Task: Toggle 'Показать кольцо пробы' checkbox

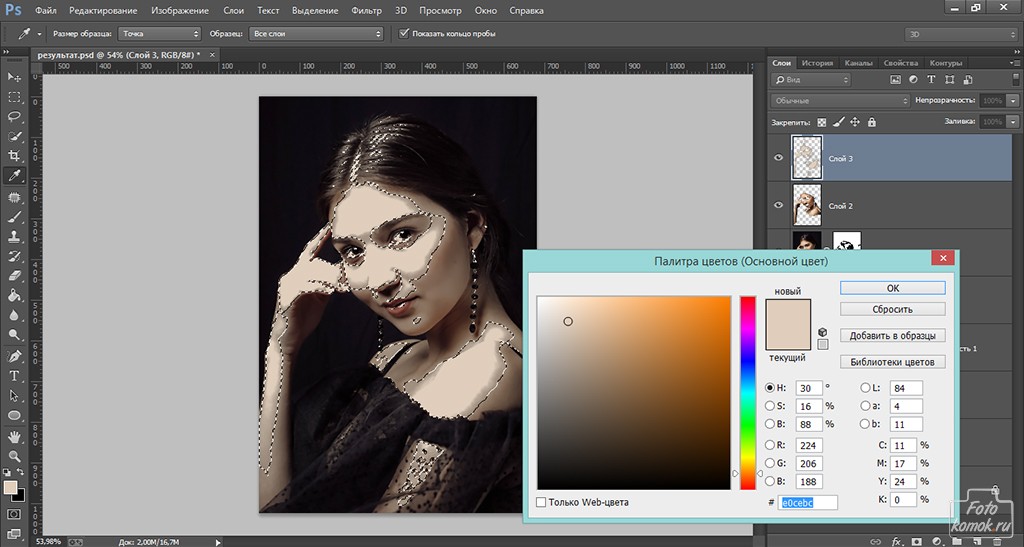Action: pyautogui.click(x=404, y=33)
